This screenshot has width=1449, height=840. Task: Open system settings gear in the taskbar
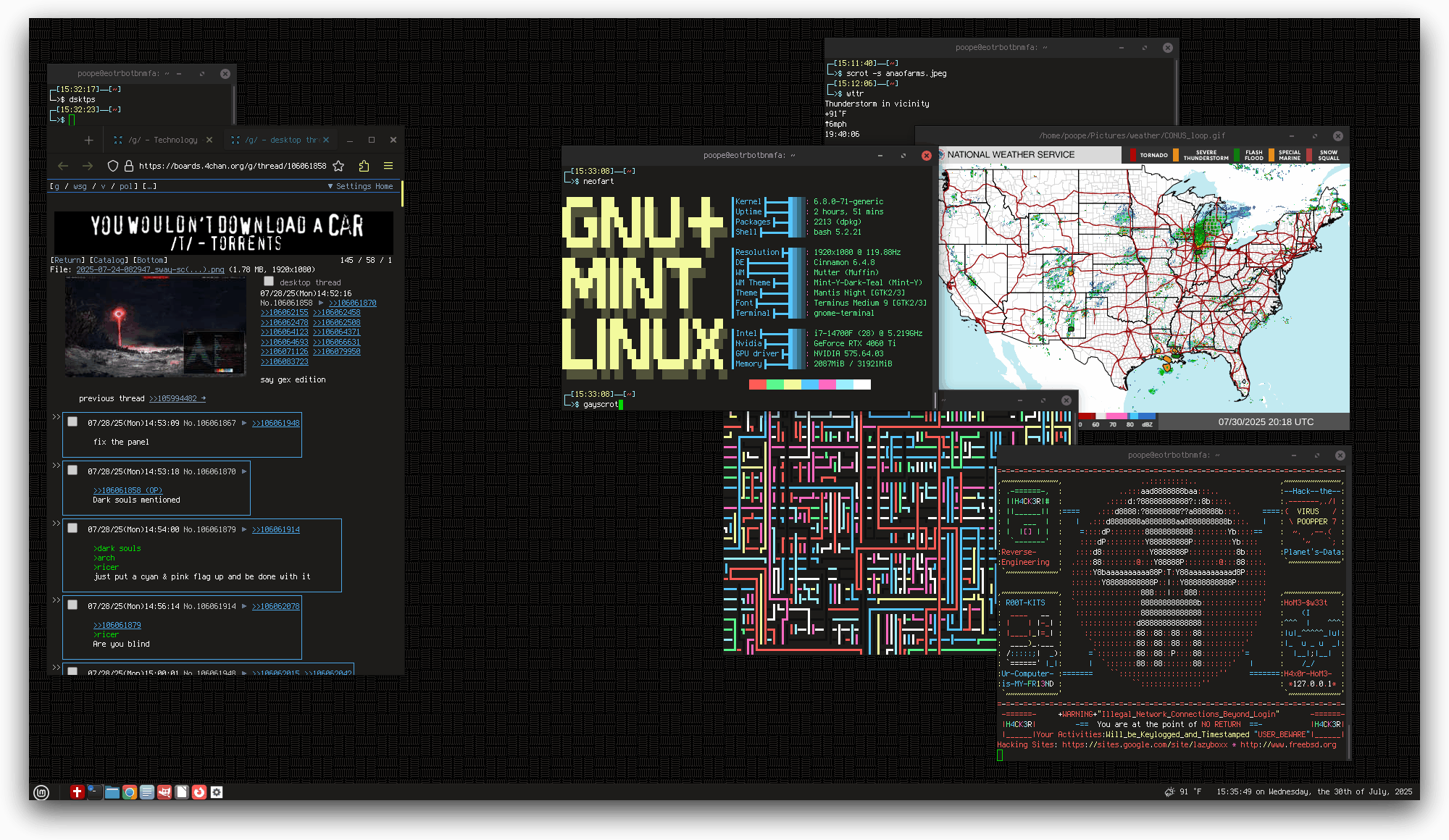point(217,792)
